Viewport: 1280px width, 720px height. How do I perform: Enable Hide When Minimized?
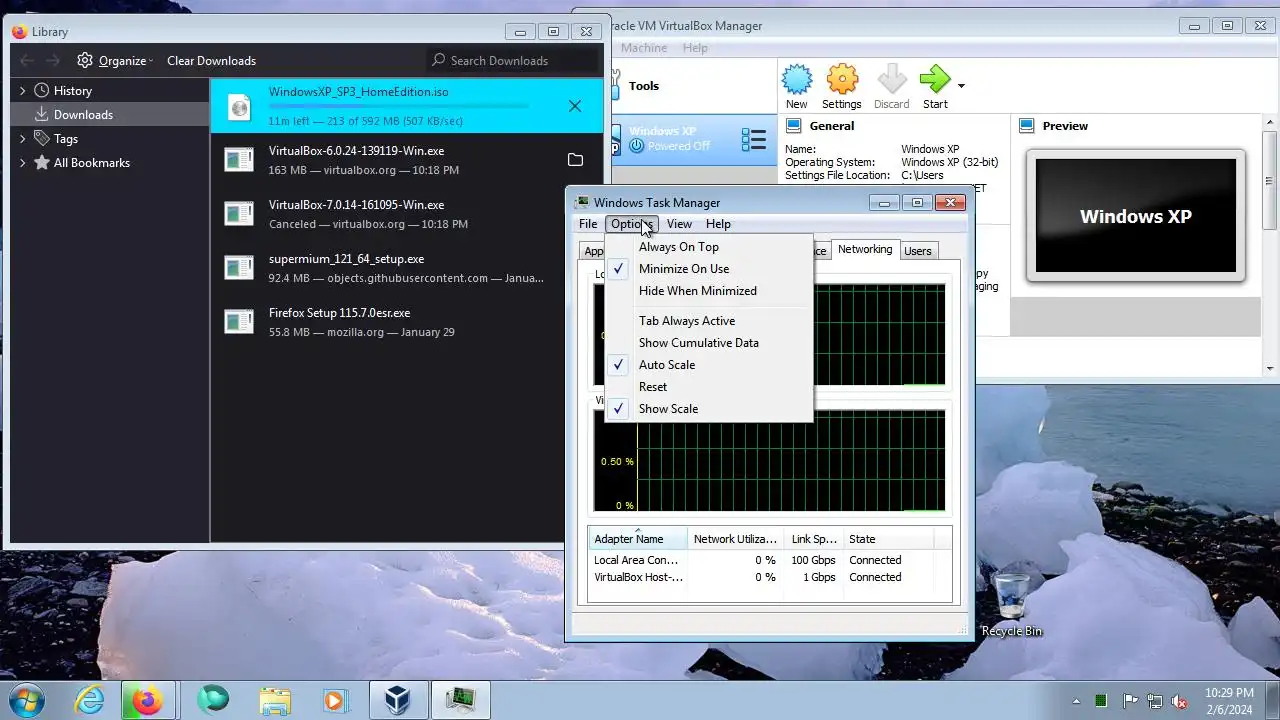709,291
